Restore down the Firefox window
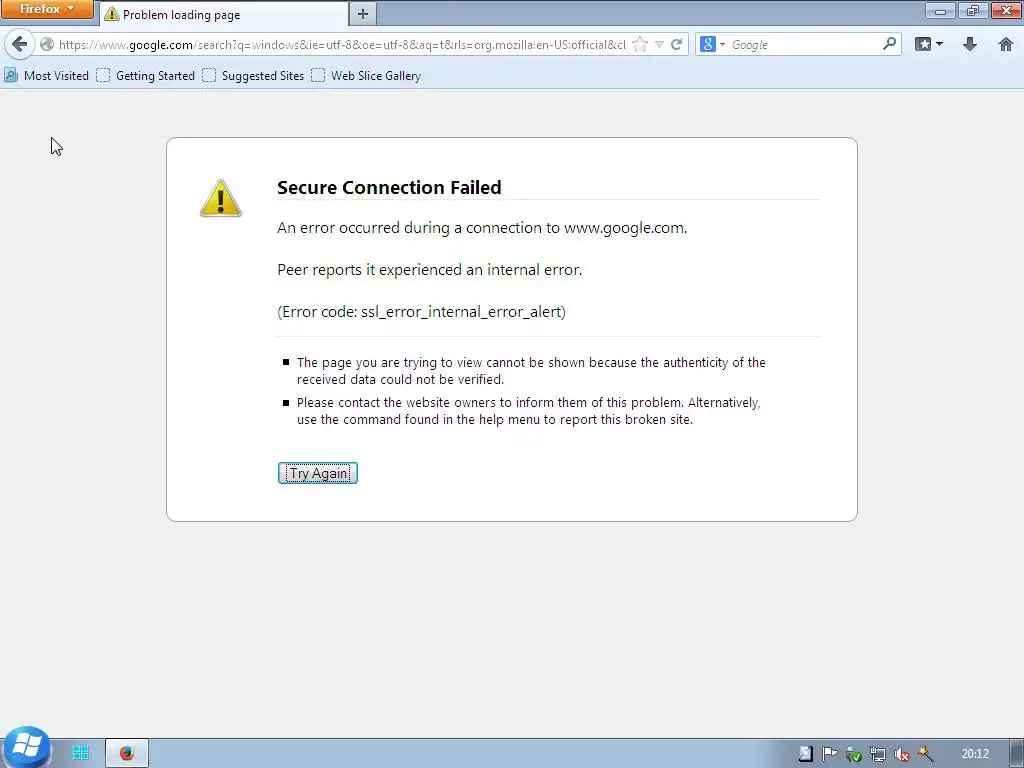This screenshot has width=1024, height=768. [972, 10]
